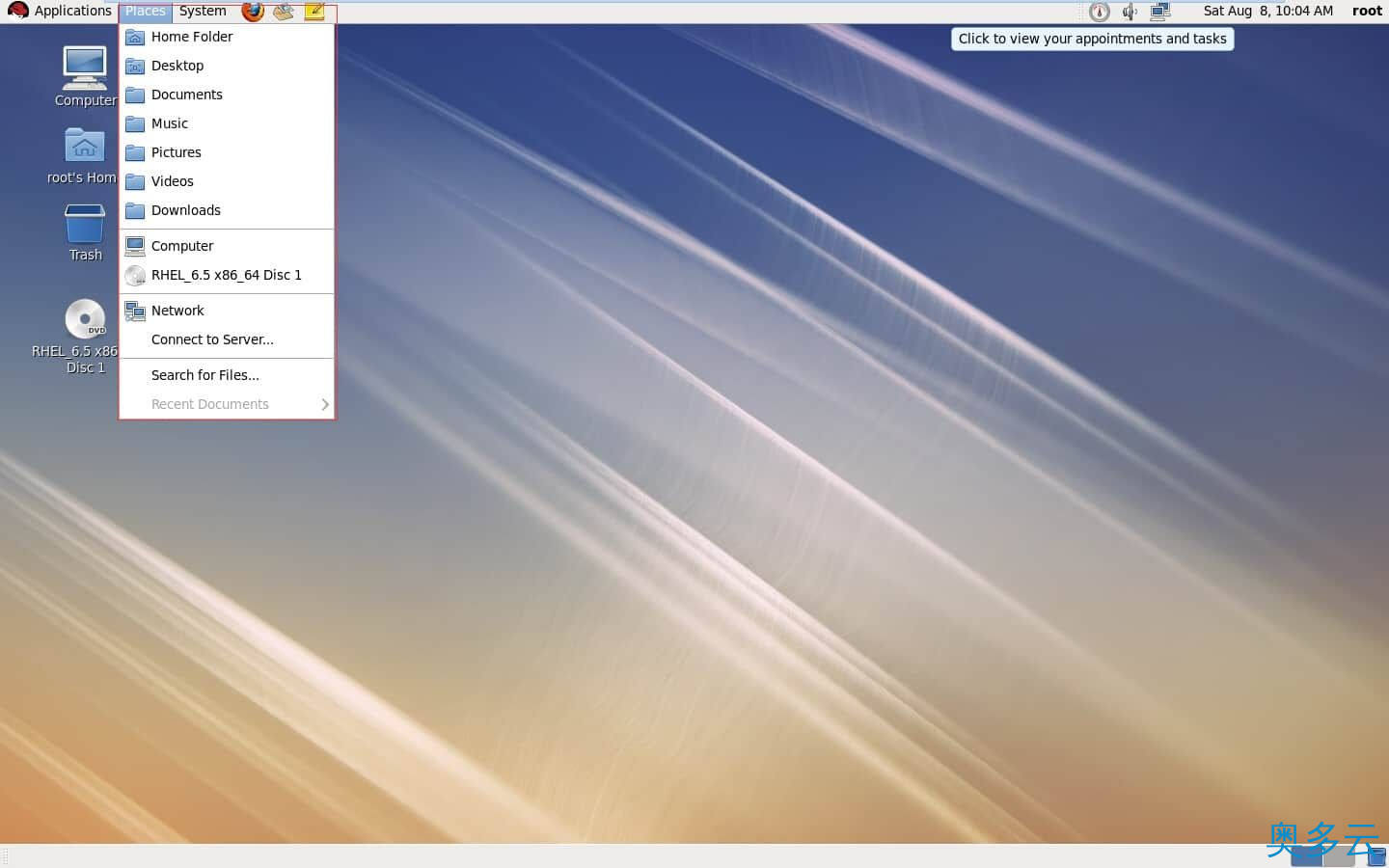Click the folder icon beside Documents
Image resolution: width=1389 pixels, height=868 pixels.
point(135,95)
